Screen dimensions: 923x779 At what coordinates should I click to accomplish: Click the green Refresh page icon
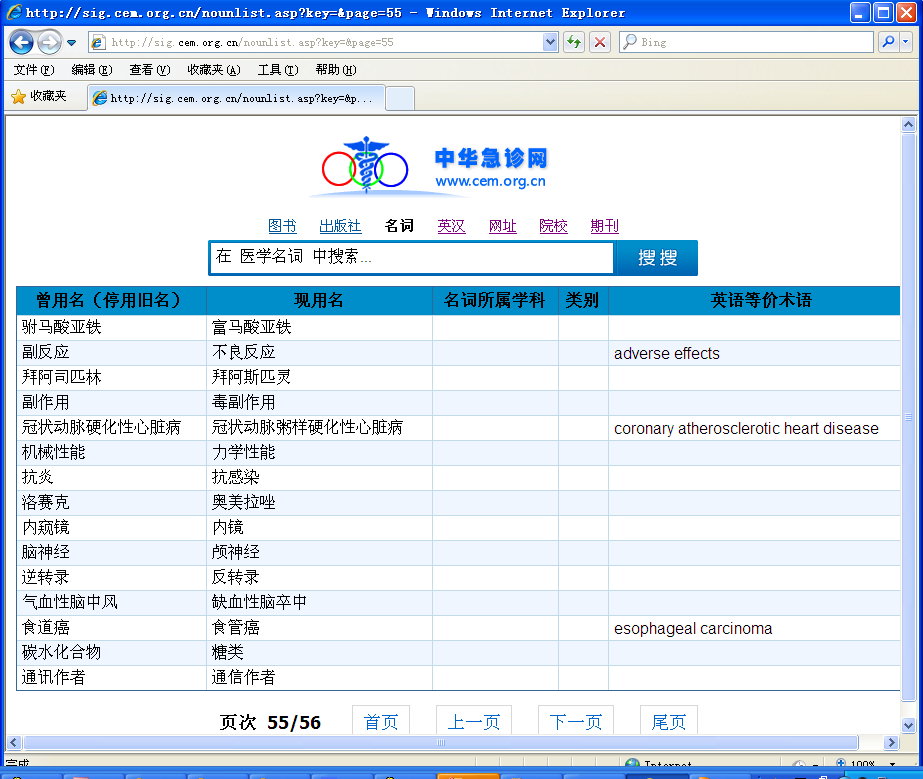click(574, 42)
